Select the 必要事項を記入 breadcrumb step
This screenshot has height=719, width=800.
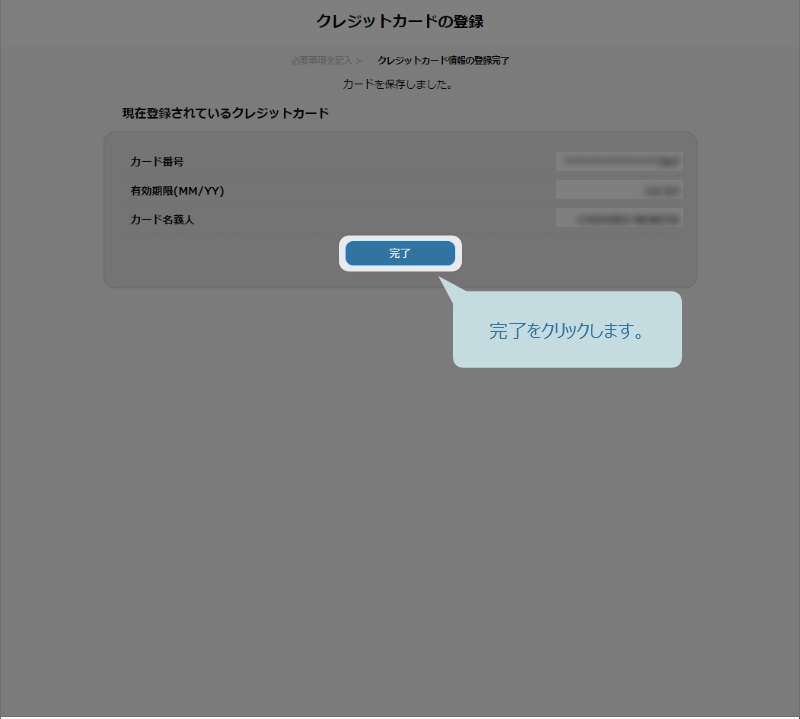322,61
